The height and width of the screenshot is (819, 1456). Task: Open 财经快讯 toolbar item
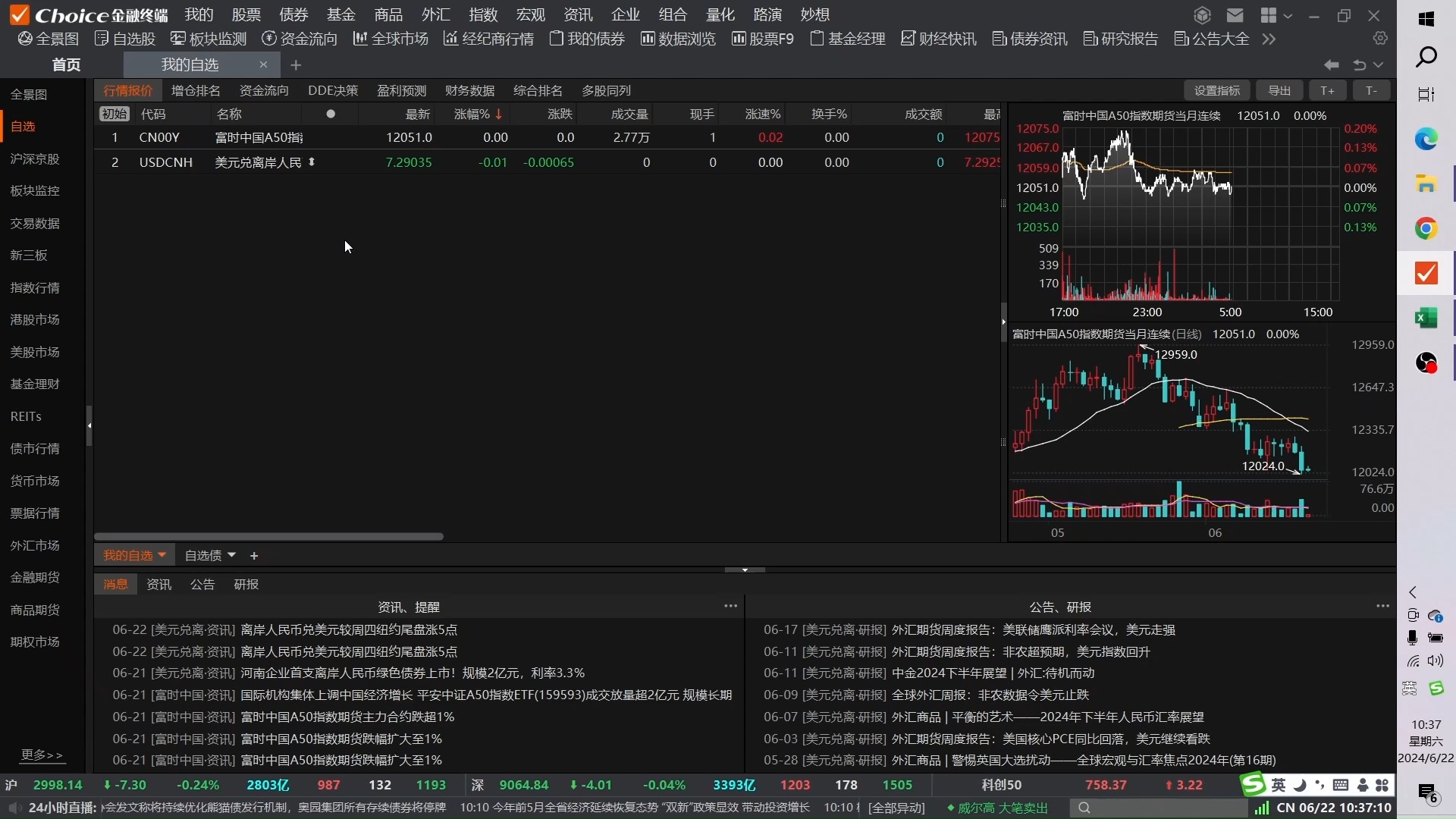click(939, 39)
